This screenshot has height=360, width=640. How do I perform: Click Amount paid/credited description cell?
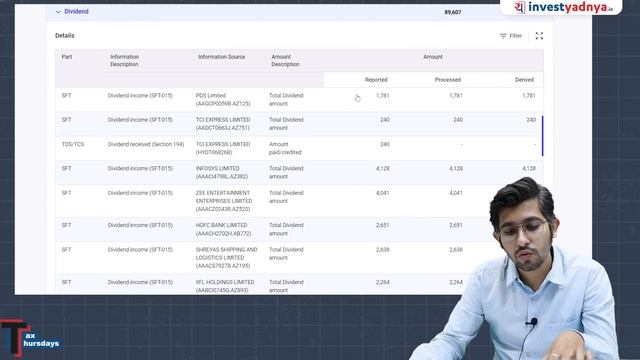[285, 148]
